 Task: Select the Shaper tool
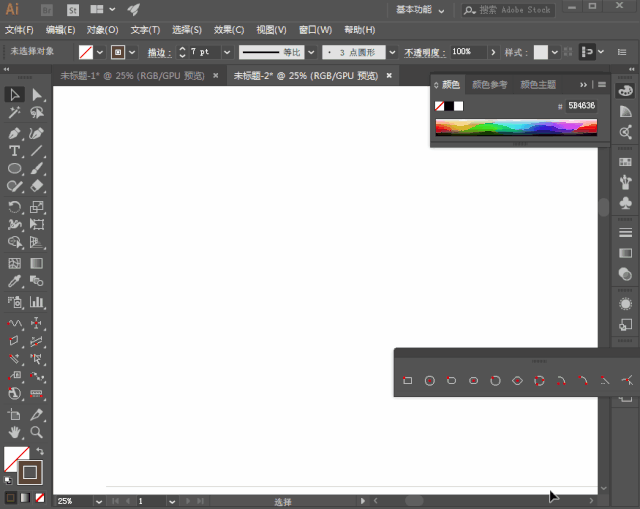(14, 186)
